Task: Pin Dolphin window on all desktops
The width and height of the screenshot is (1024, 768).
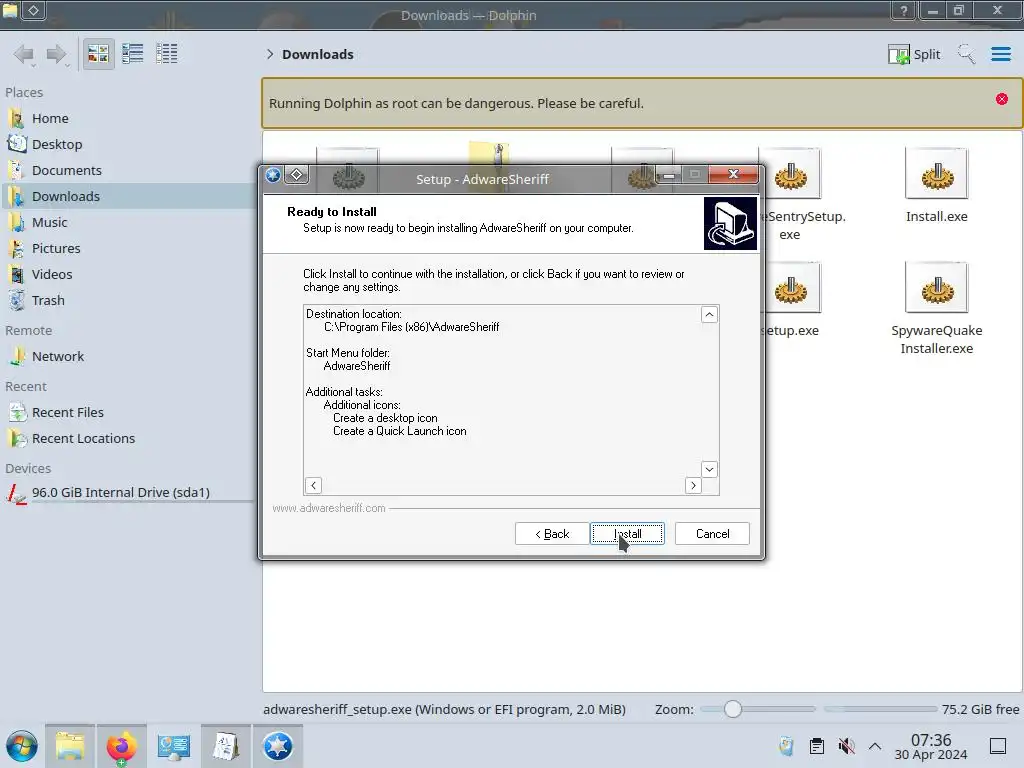Action: click(33, 10)
